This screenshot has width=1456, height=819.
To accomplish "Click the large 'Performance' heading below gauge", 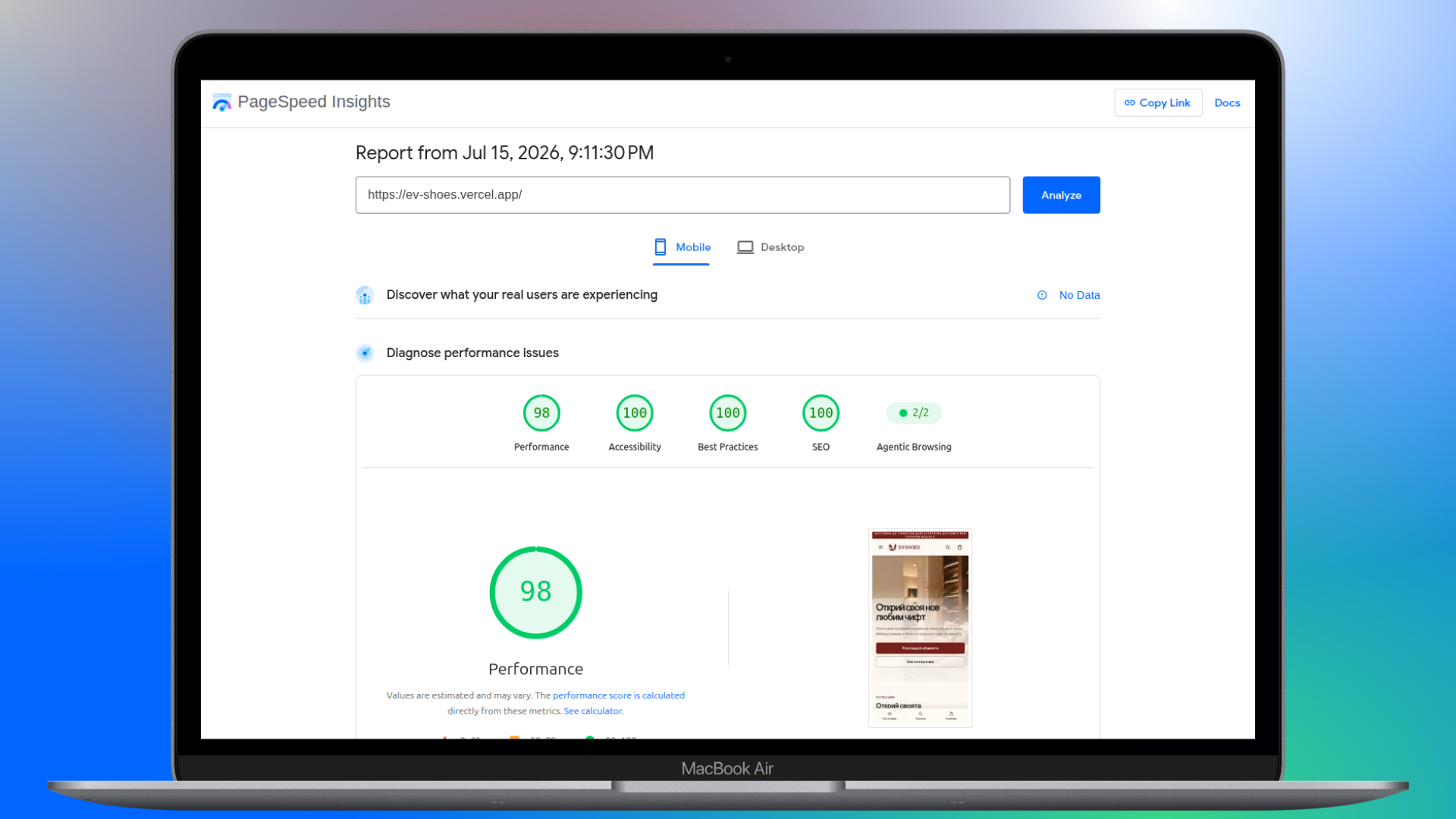I will tap(536, 669).
